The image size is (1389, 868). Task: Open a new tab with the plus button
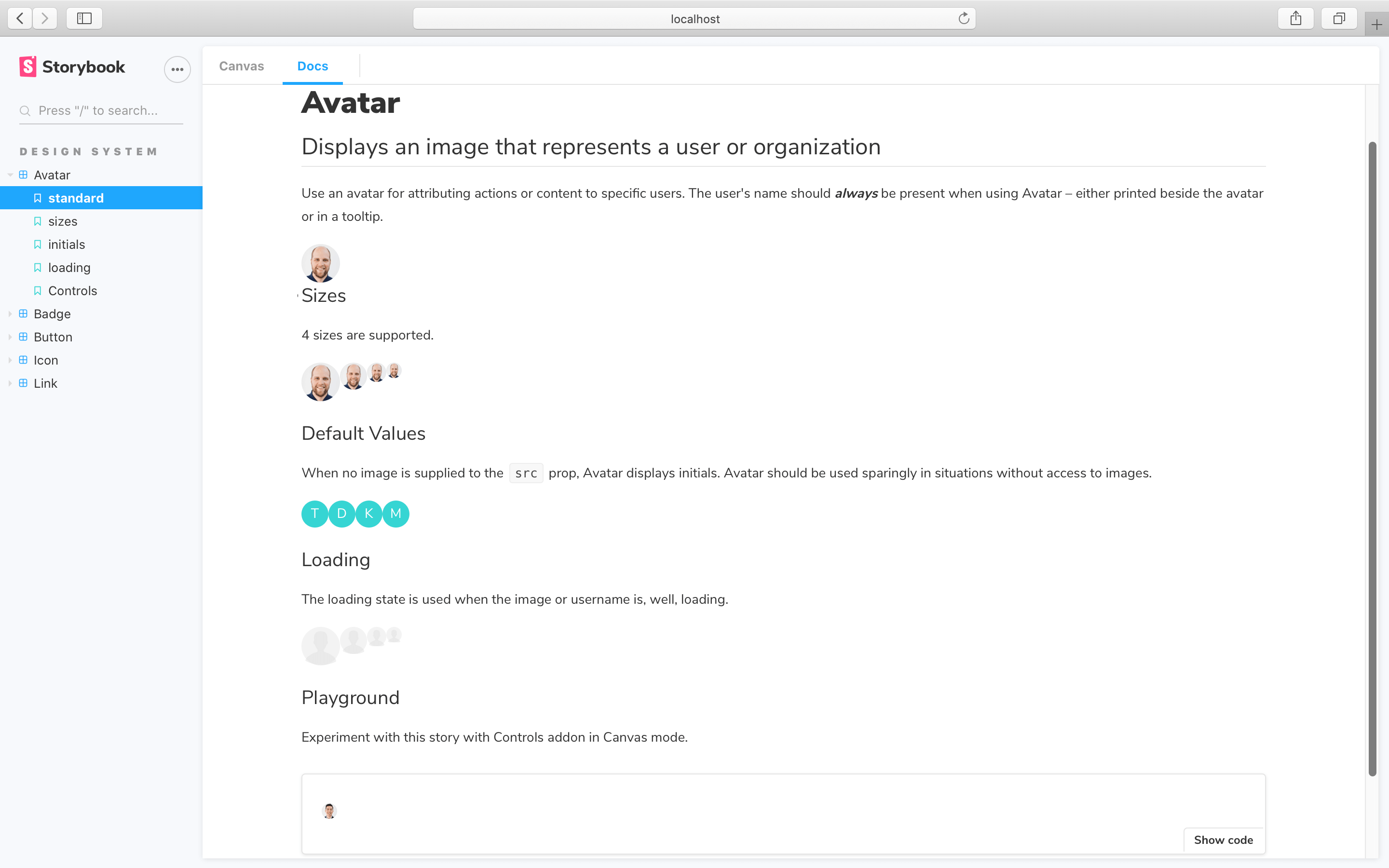(x=1377, y=25)
